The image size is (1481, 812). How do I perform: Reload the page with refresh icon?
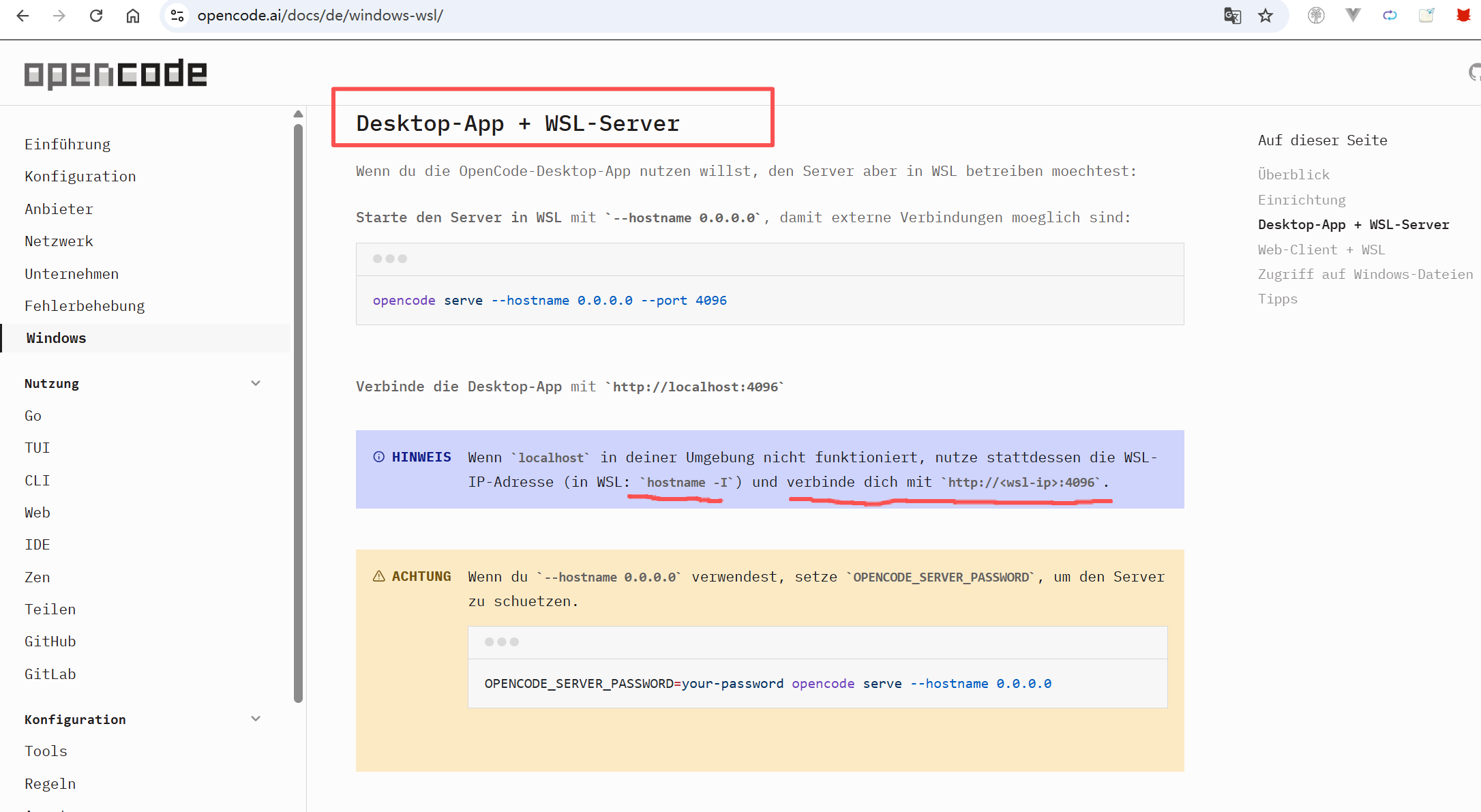pos(96,16)
